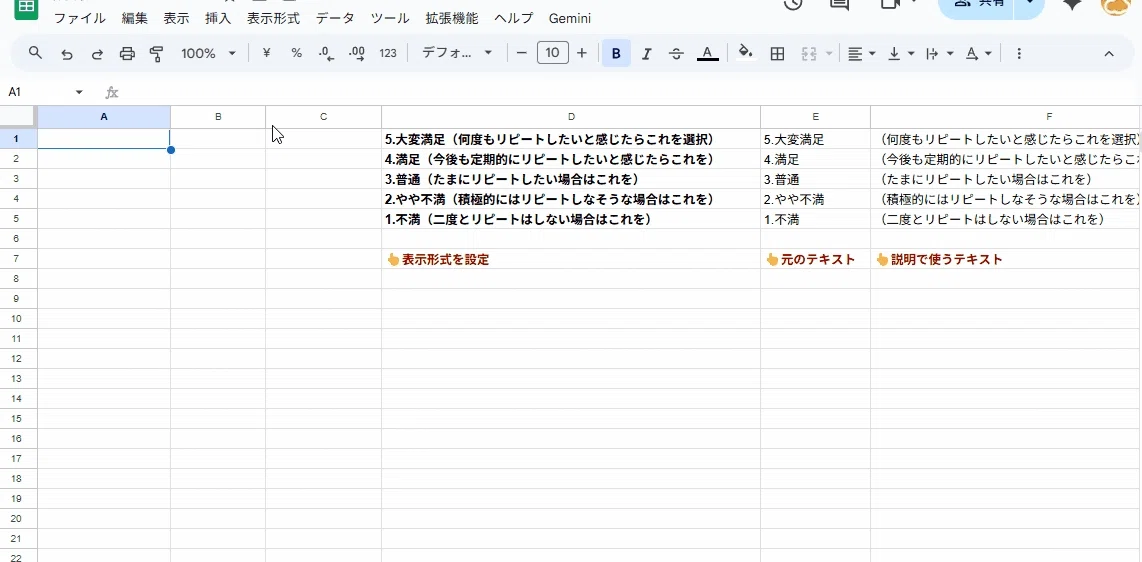Click the 共有 share button
Image resolution: width=1142 pixels, height=562 pixels.
coord(977,6)
